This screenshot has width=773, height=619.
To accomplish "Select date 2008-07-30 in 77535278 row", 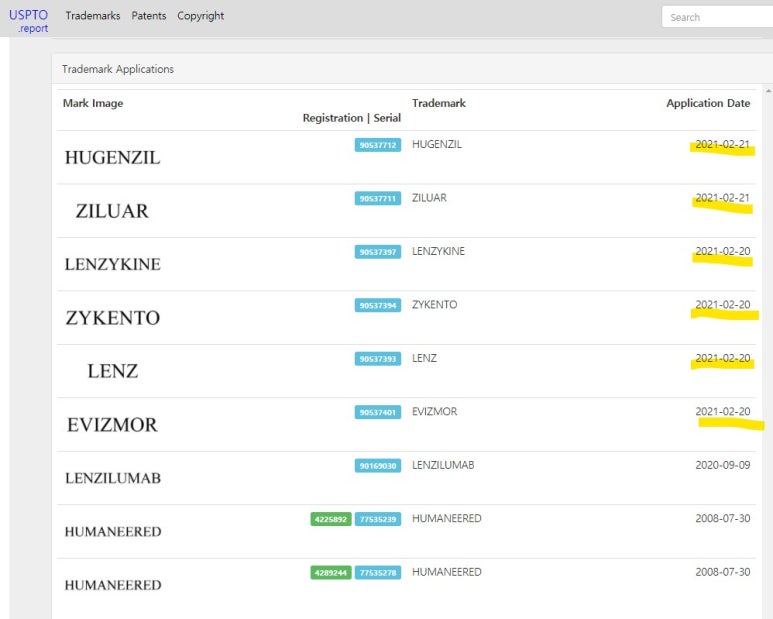I will pyautogui.click(x=723, y=572).
